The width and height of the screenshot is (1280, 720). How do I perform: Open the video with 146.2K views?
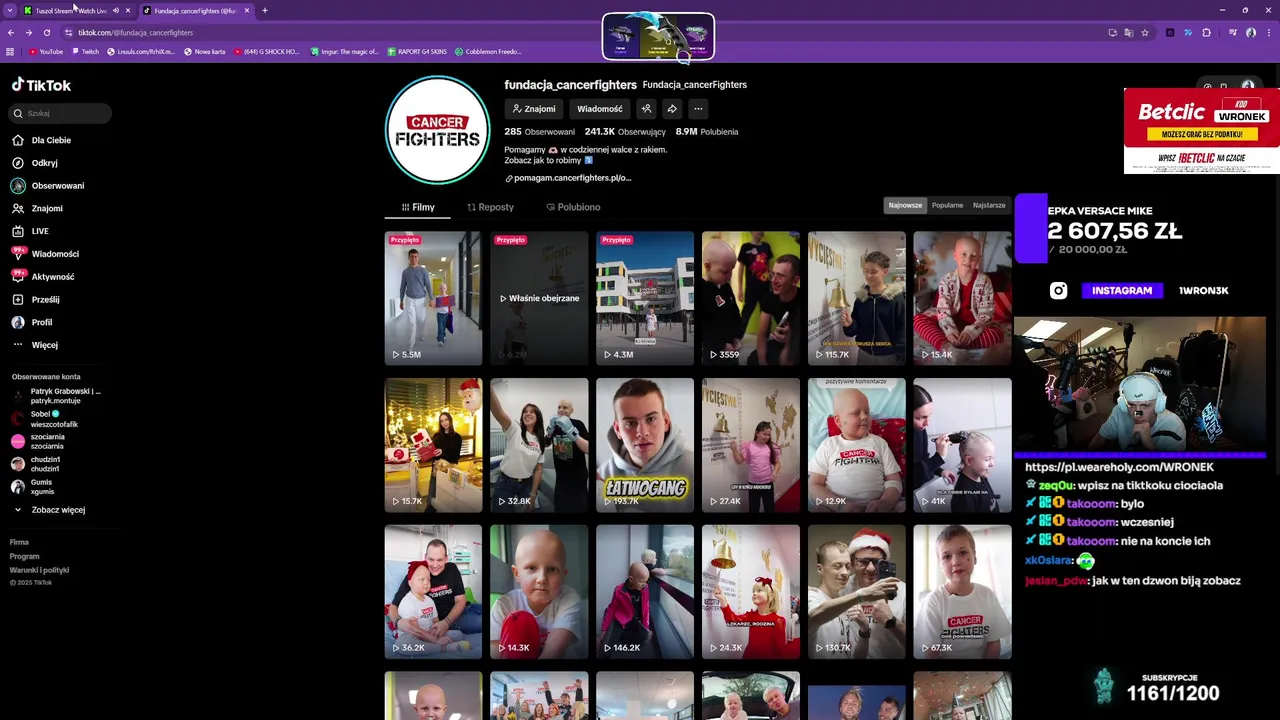(645, 591)
